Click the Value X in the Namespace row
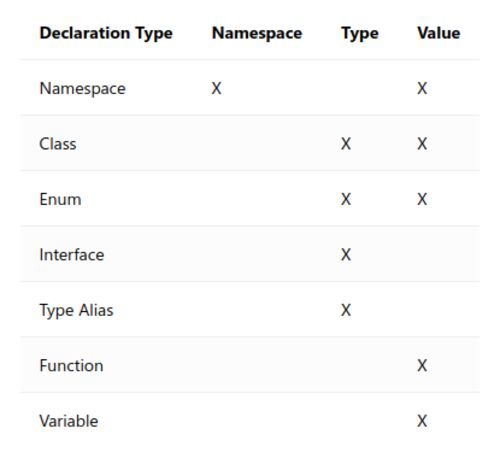This screenshot has width=500, height=452. click(x=422, y=88)
